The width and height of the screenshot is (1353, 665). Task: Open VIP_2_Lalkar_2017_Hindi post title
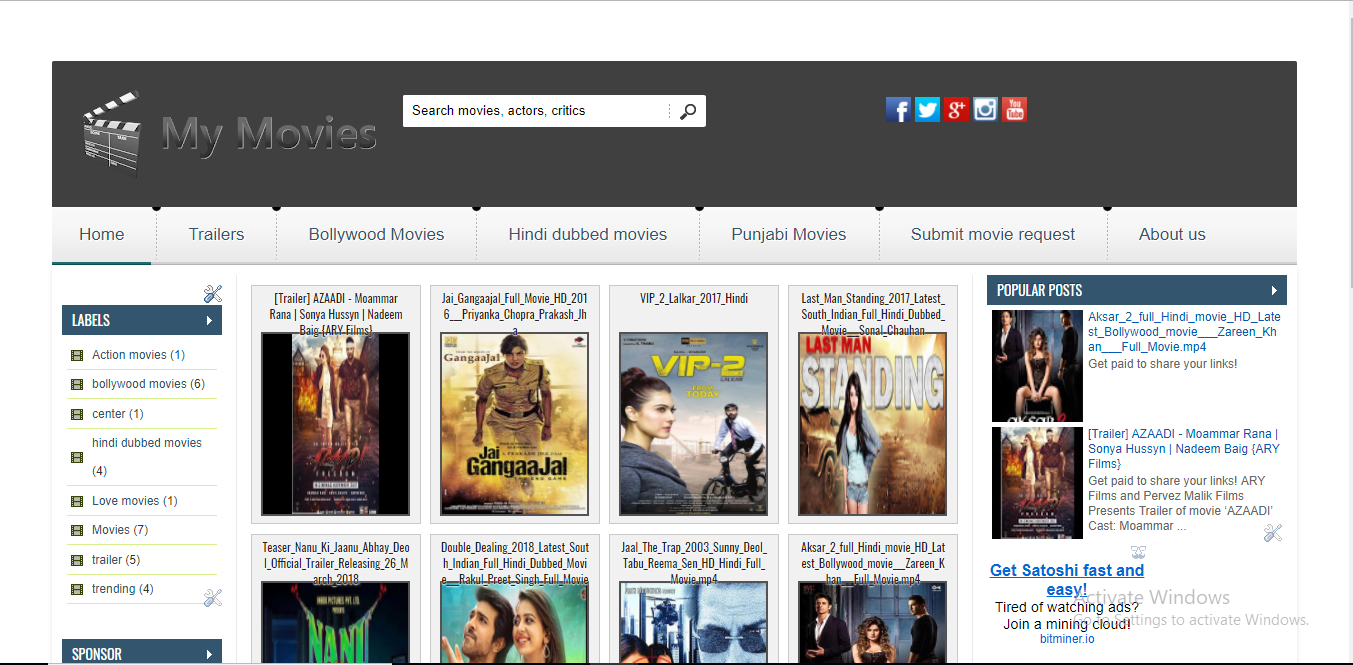(694, 298)
